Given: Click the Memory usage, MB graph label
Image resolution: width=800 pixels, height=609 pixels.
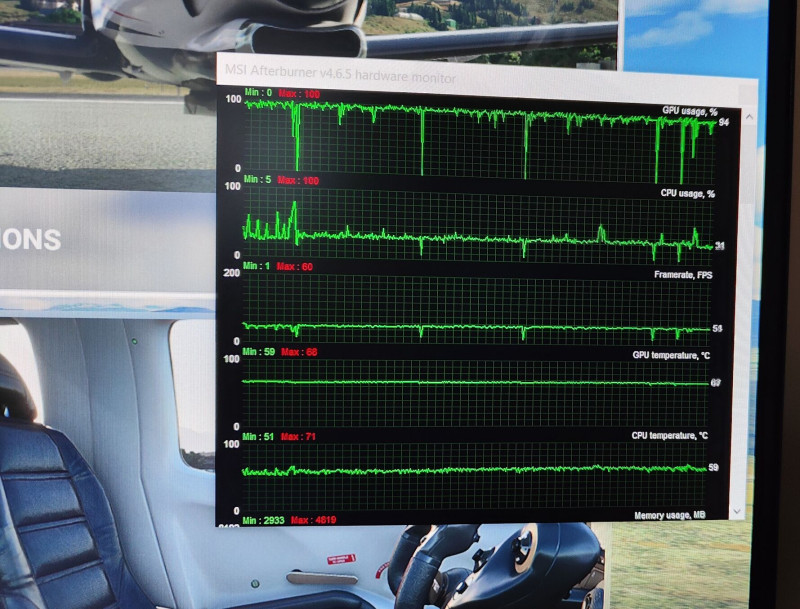Looking at the screenshot, I should pos(669,515).
